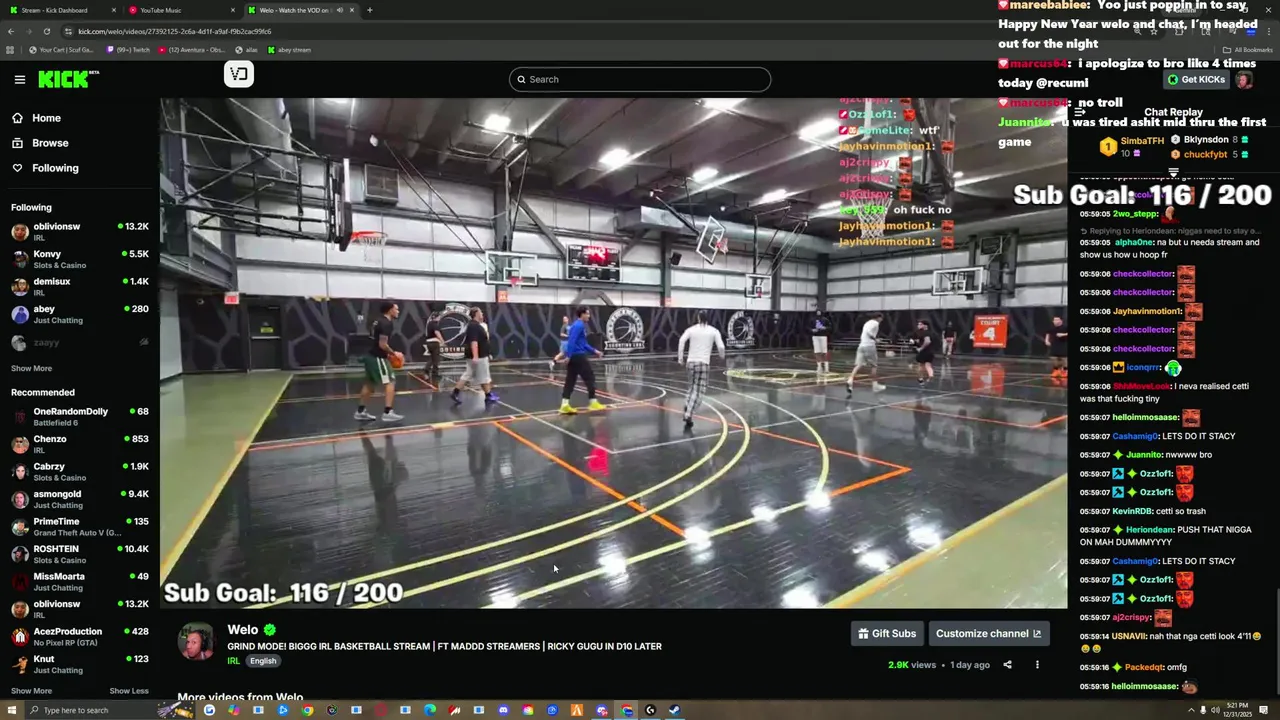Expand Recommended list with Show More
The height and width of the screenshot is (720, 1280).
(31, 691)
